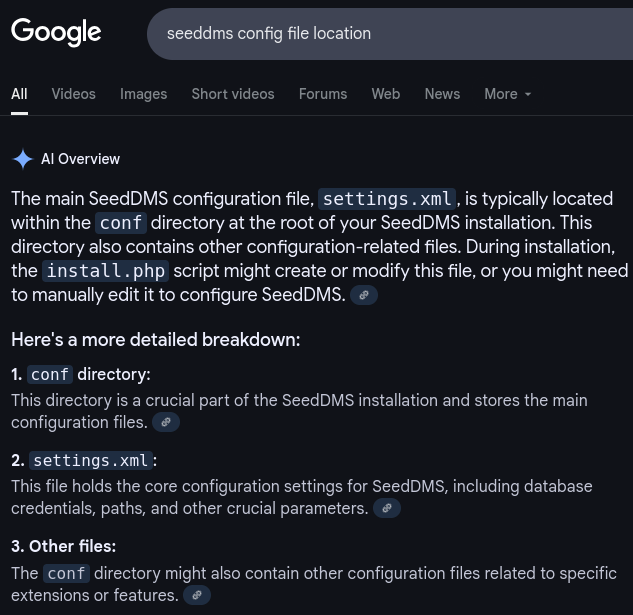Select the All results tab
Screen dimensions: 633x615
click(19, 94)
